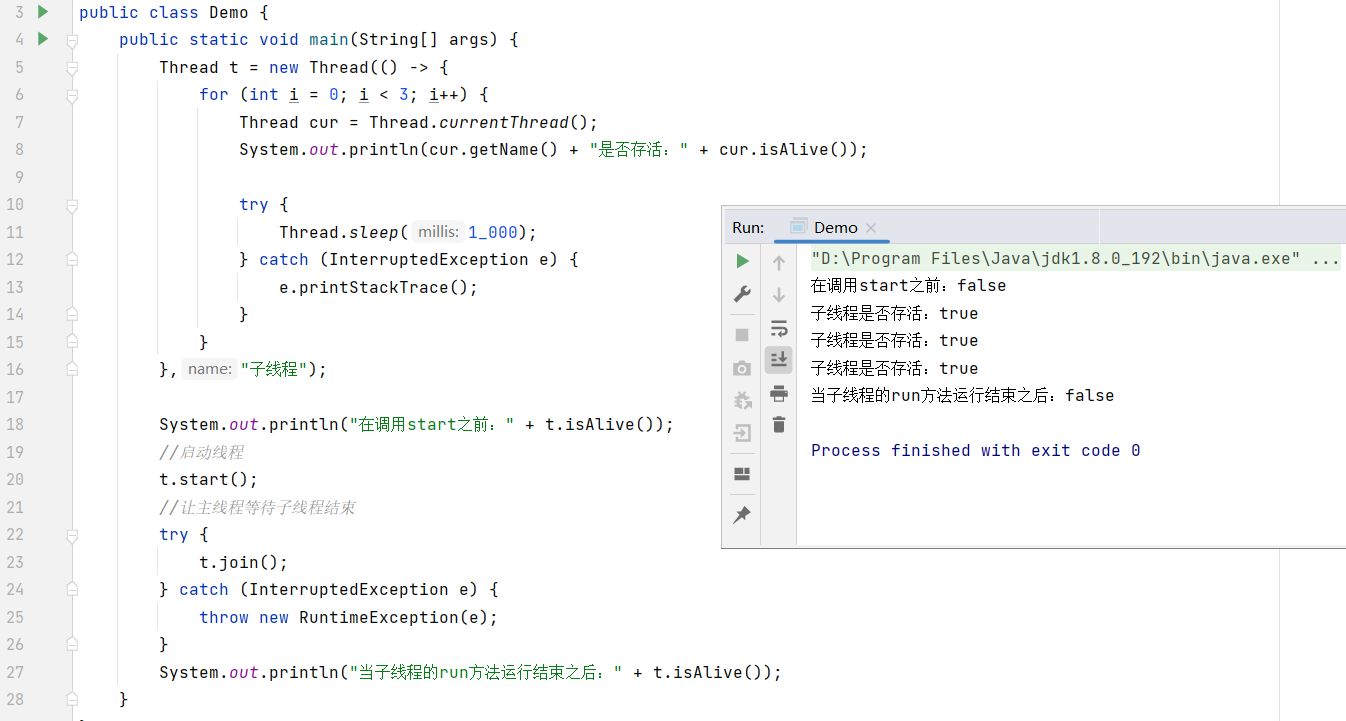Collapse Thread lambda fold at line 5
Screen dimensions: 1346x721
72,68
